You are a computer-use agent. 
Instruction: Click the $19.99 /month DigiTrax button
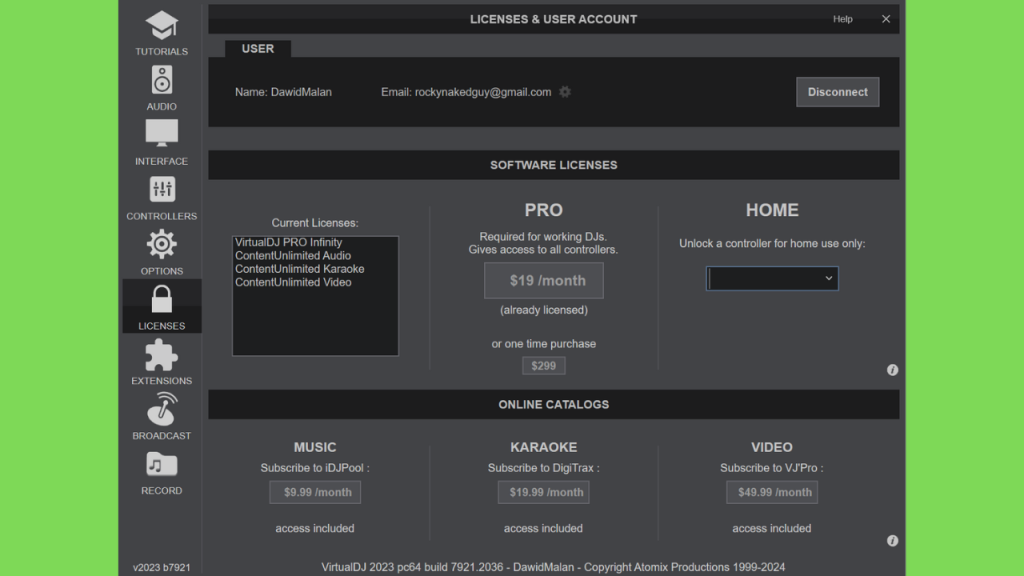point(543,492)
